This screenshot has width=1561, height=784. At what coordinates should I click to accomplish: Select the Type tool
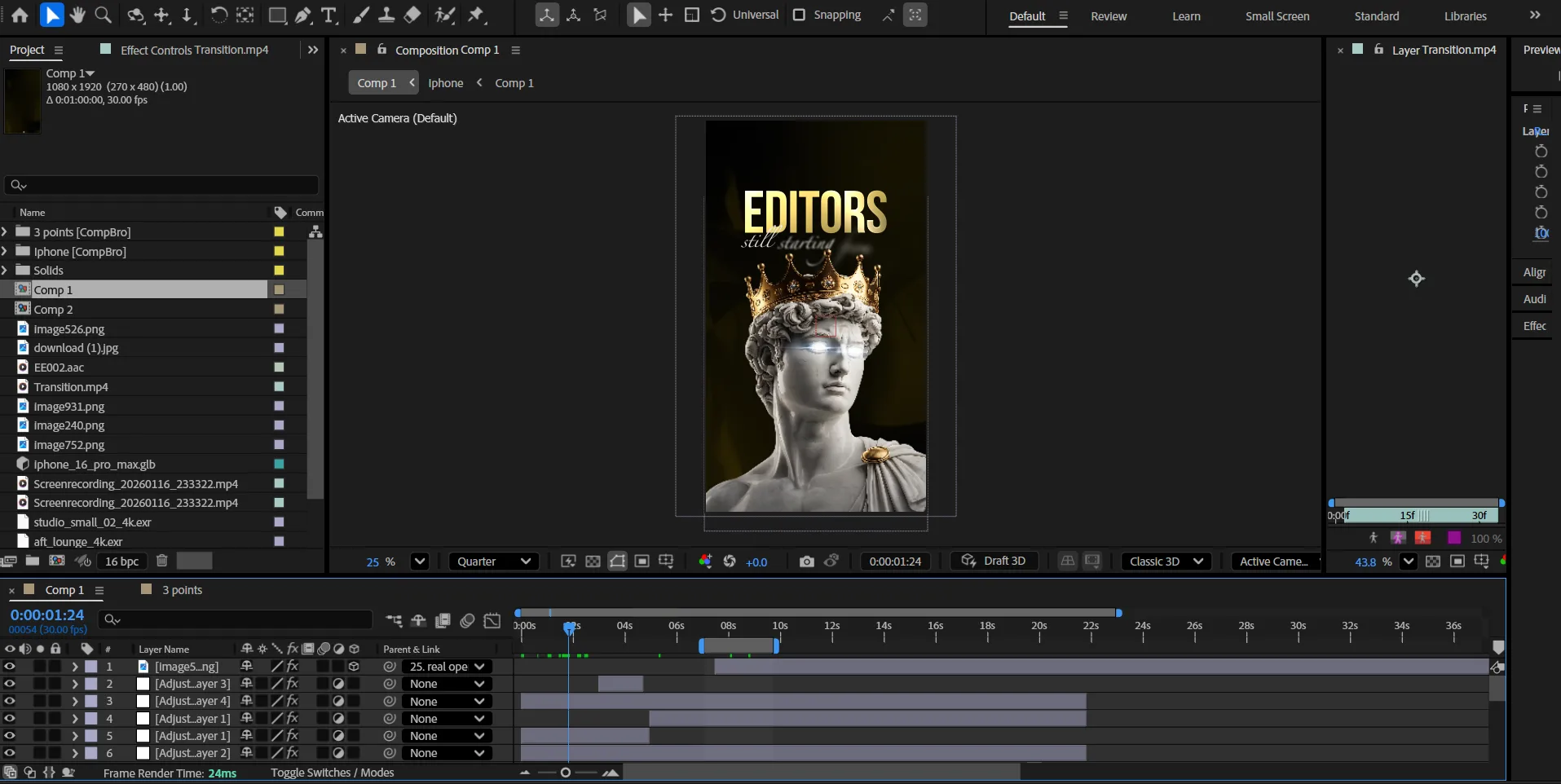coord(329,15)
